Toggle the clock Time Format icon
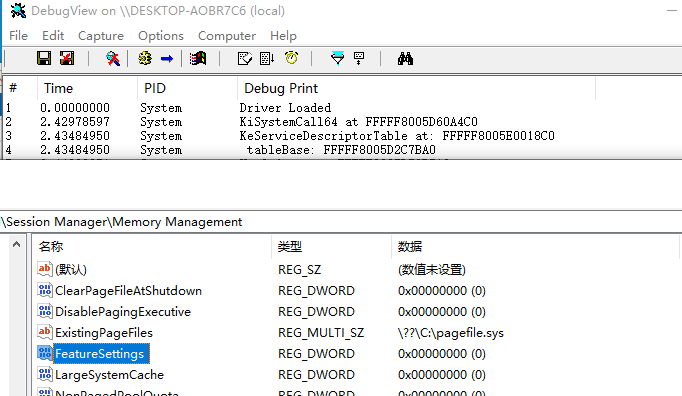The width and height of the screenshot is (682, 396). tap(291, 57)
